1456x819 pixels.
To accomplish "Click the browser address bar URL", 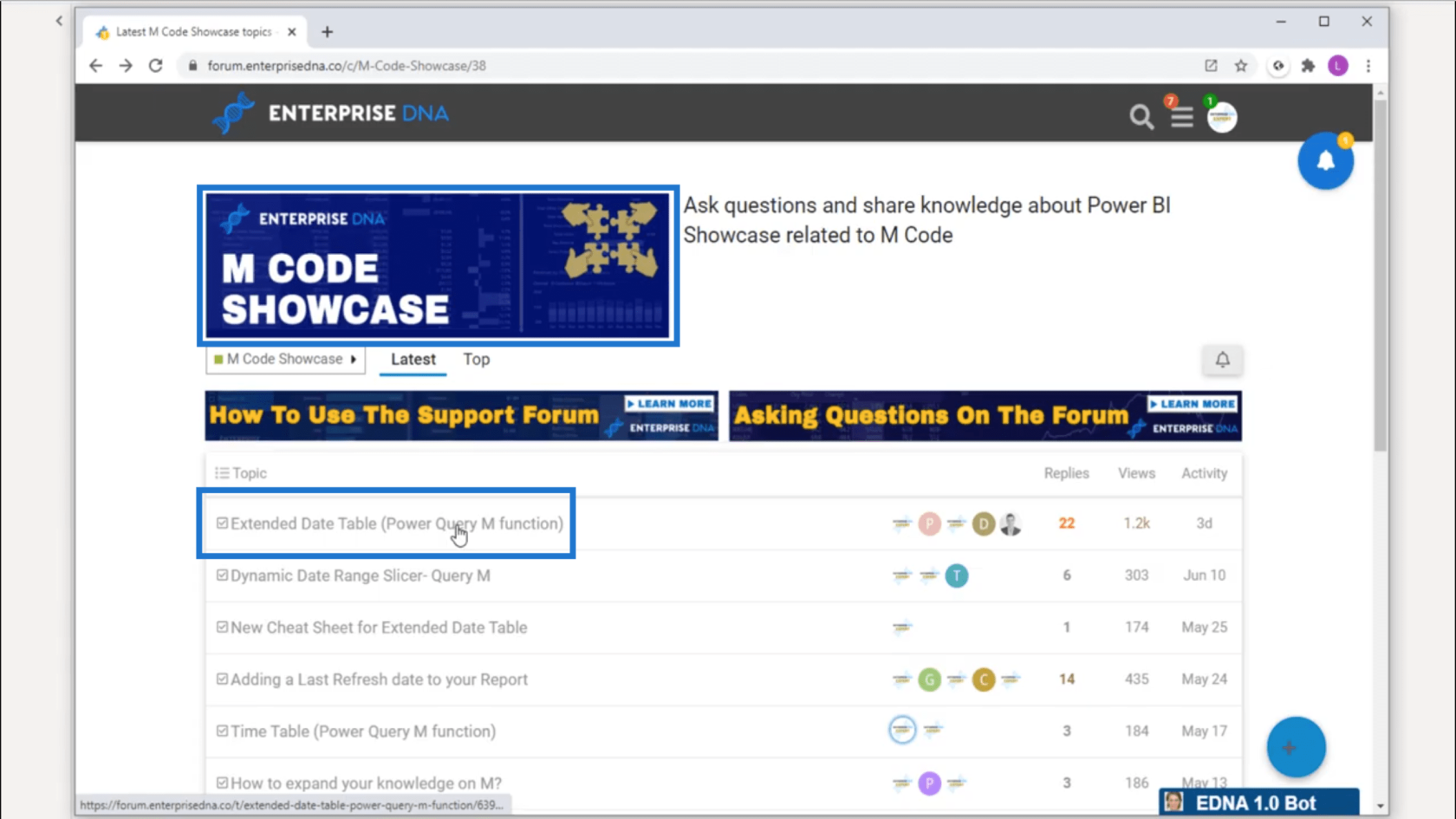I will click(x=347, y=66).
